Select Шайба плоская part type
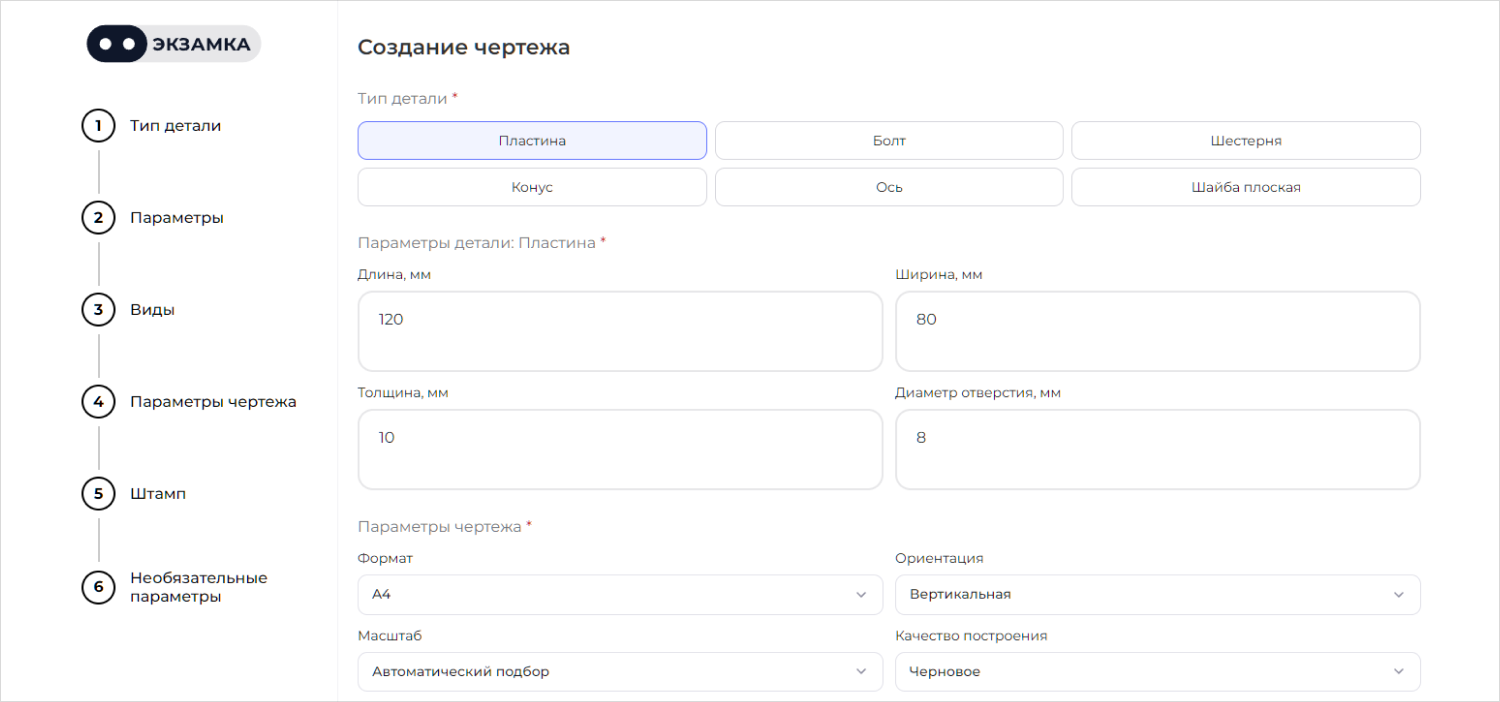The width and height of the screenshot is (1500, 702). click(x=1245, y=187)
